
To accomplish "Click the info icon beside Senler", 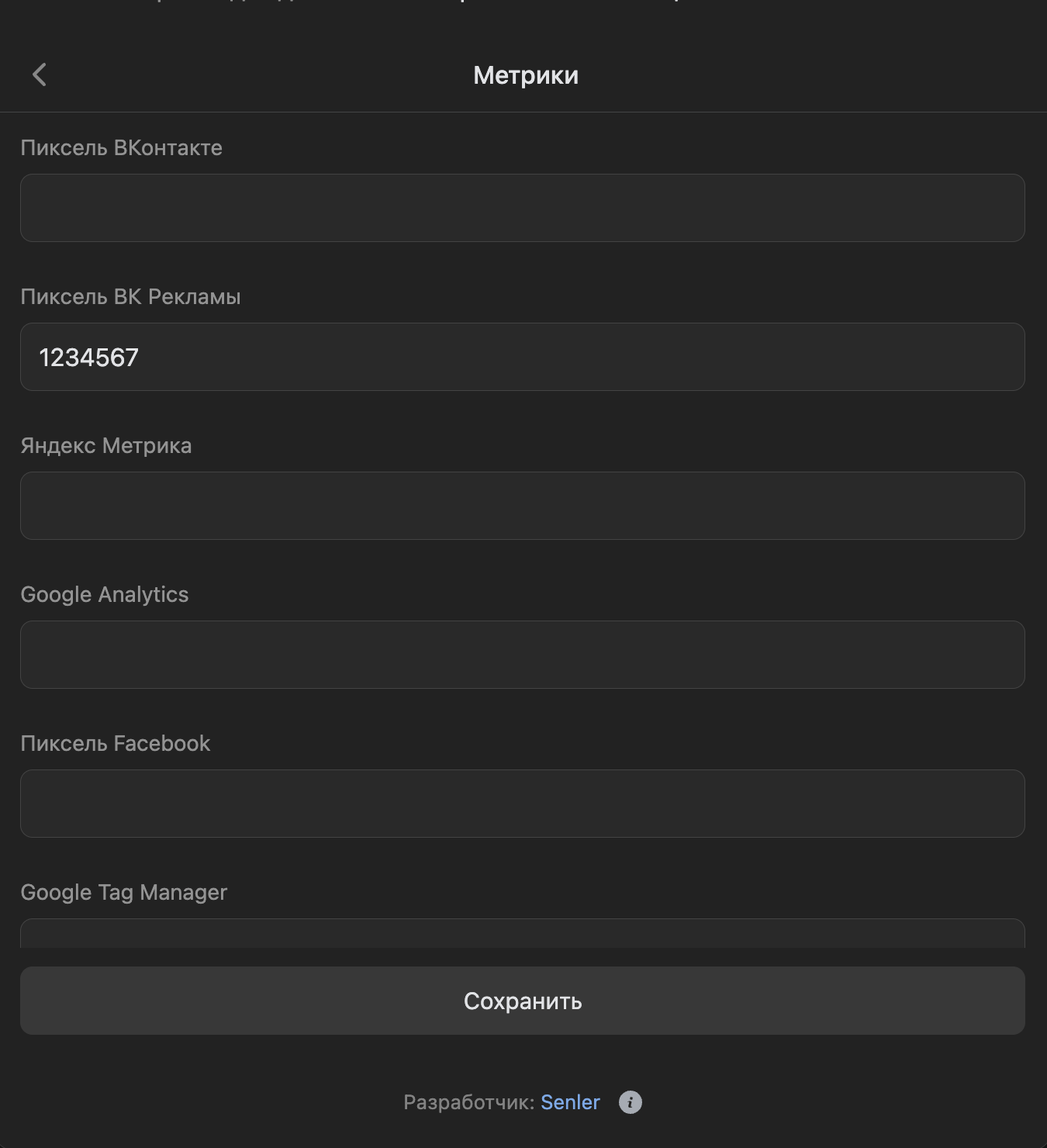I will (630, 1102).
